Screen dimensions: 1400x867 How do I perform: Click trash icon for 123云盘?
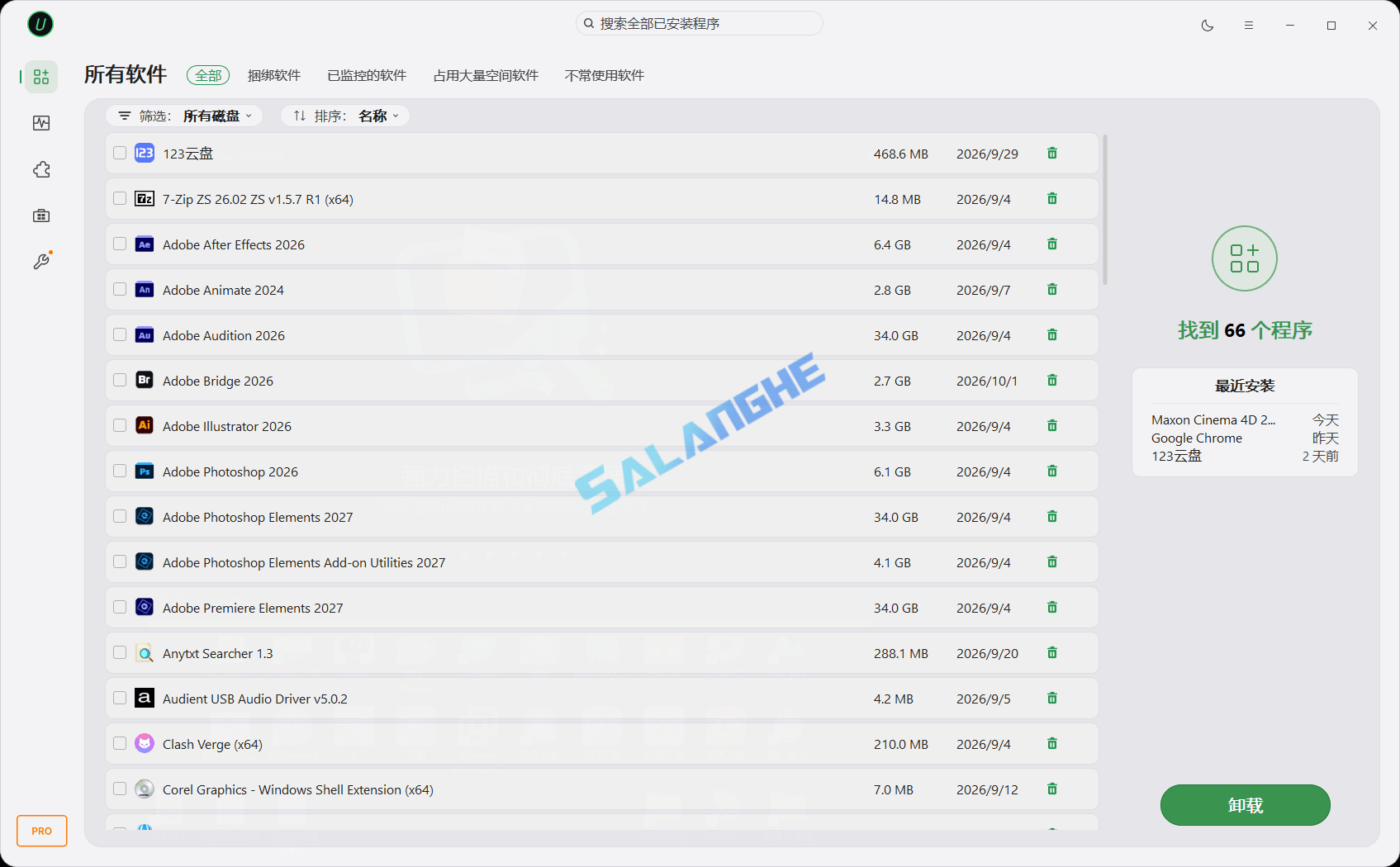(x=1052, y=153)
